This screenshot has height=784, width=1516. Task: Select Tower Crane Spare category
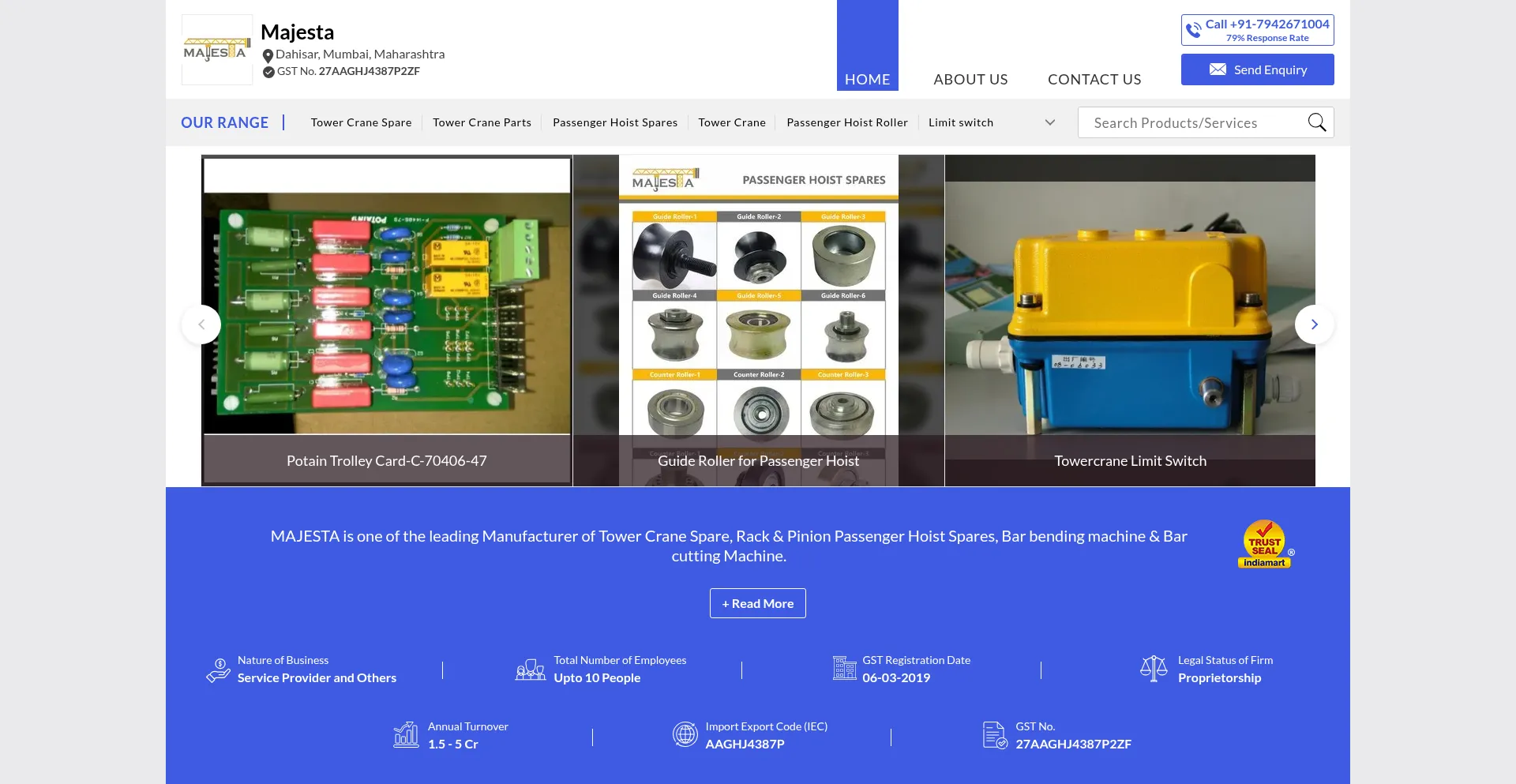coord(361,122)
